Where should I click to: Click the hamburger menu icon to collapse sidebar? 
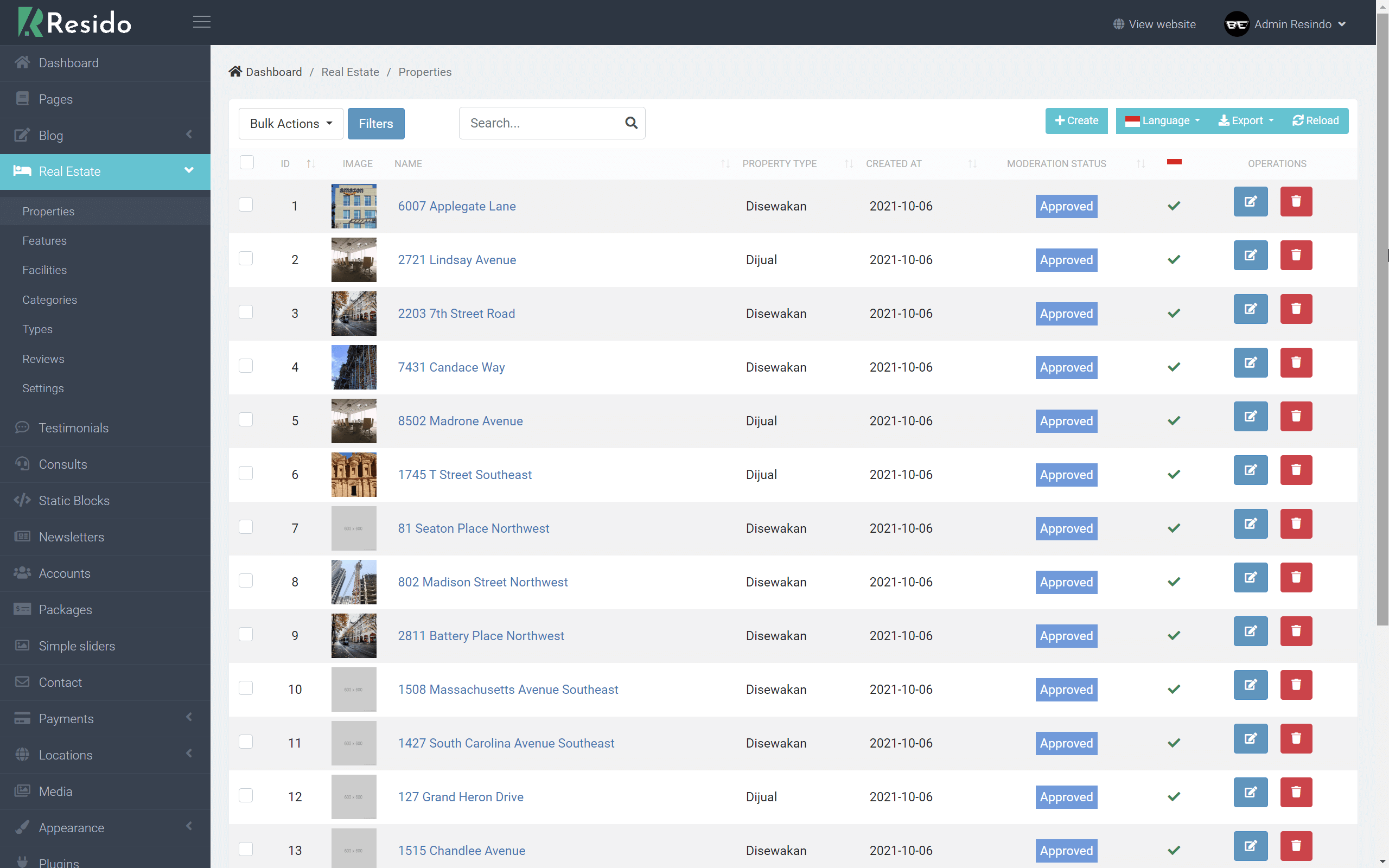coord(201,22)
